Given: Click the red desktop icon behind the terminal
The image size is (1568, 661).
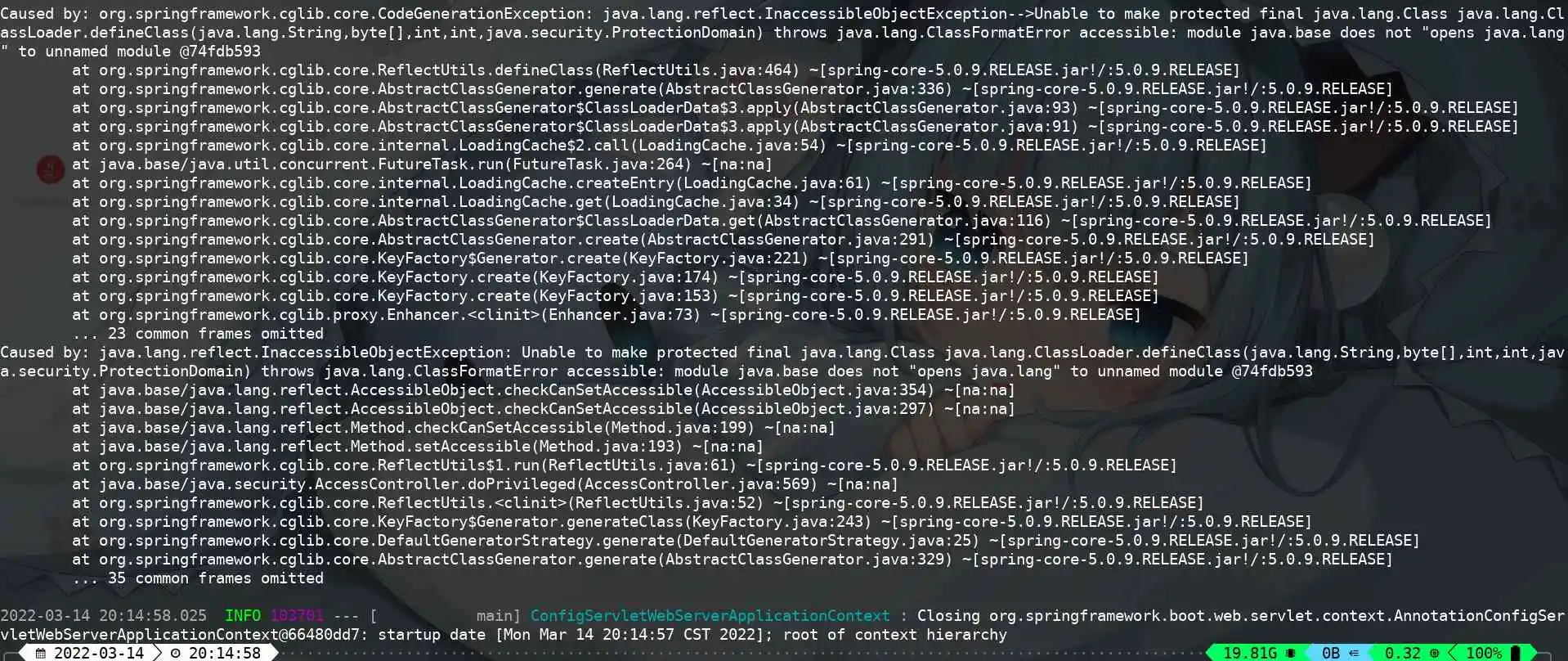Looking at the screenshot, I should coord(51,169).
